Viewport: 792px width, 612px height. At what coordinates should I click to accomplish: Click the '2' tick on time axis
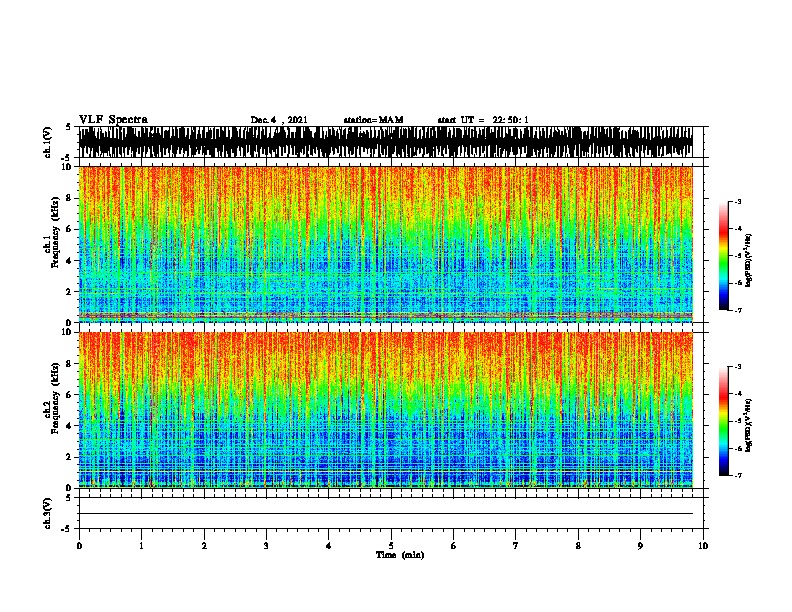coord(204,546)
